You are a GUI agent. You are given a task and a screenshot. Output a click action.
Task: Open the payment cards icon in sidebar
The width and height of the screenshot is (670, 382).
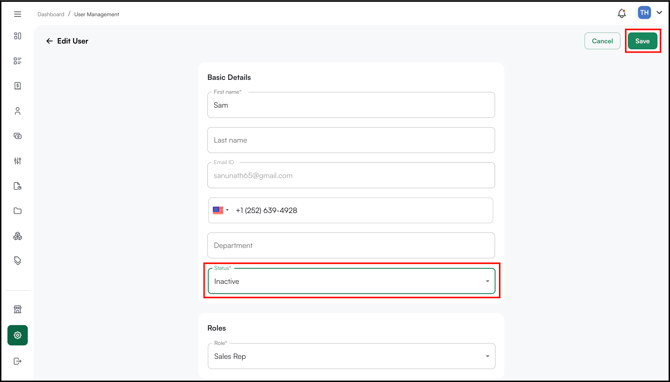tap(18, 136)
